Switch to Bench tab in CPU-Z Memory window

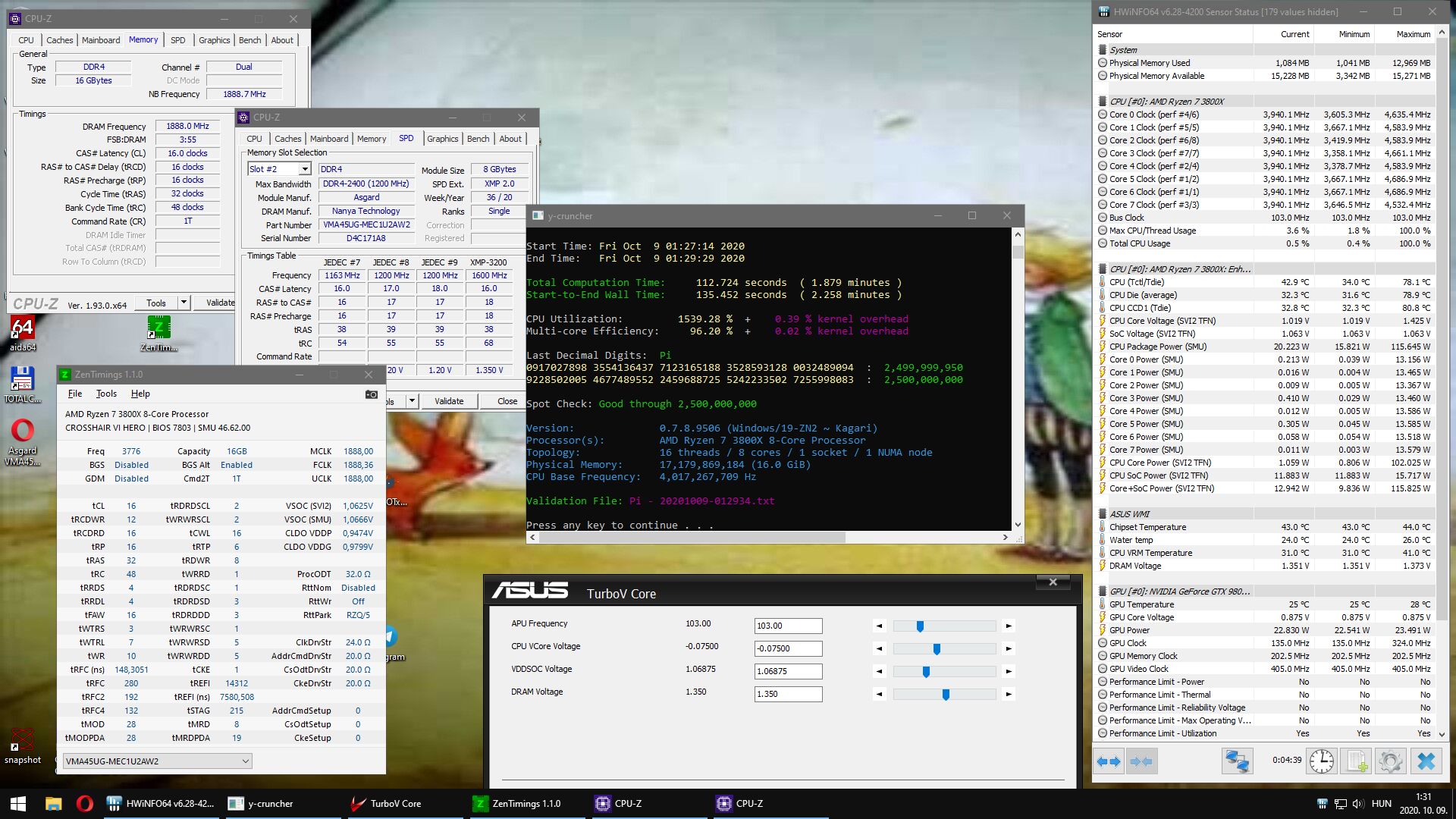point(249,40)
